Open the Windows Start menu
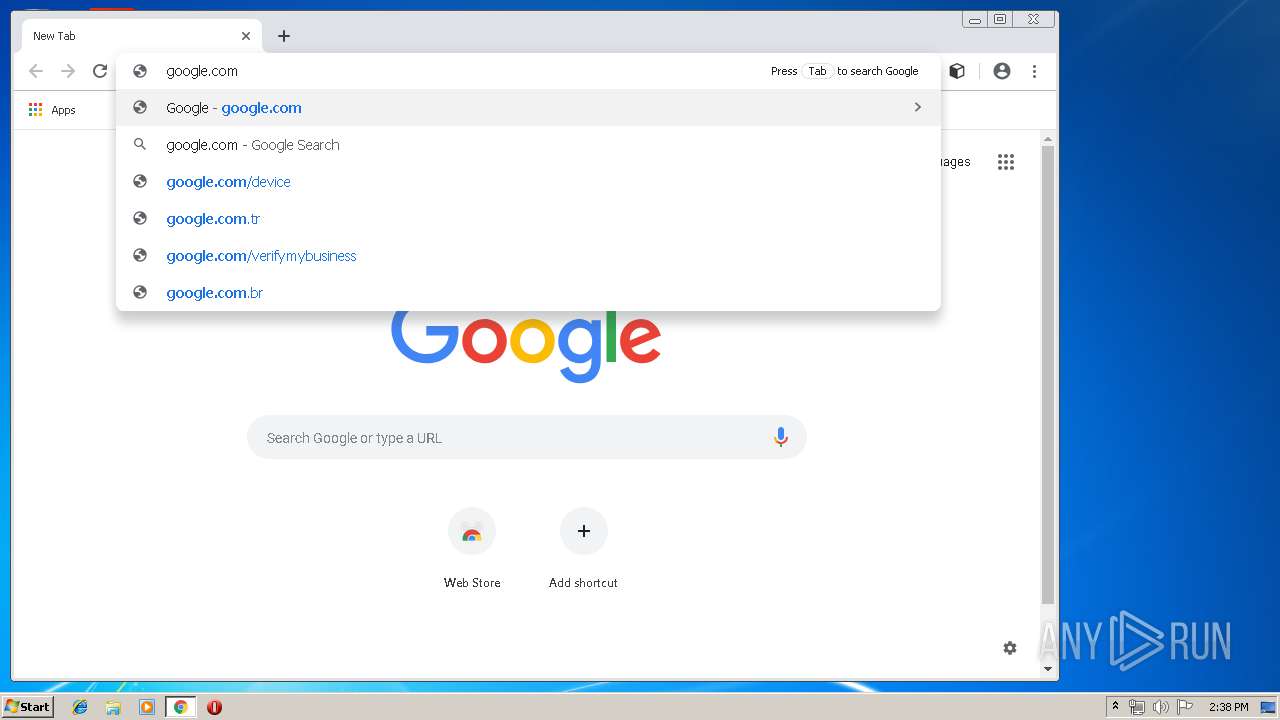The height and width of the screenshot is (720, 1280). pos(27,707)
